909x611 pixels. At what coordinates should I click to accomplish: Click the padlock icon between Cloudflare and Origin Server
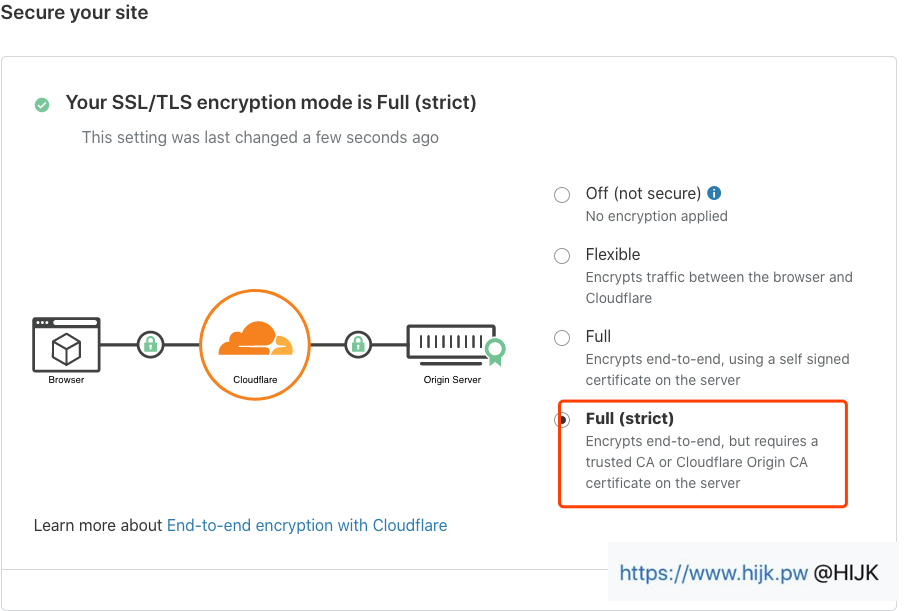point(357,343)
